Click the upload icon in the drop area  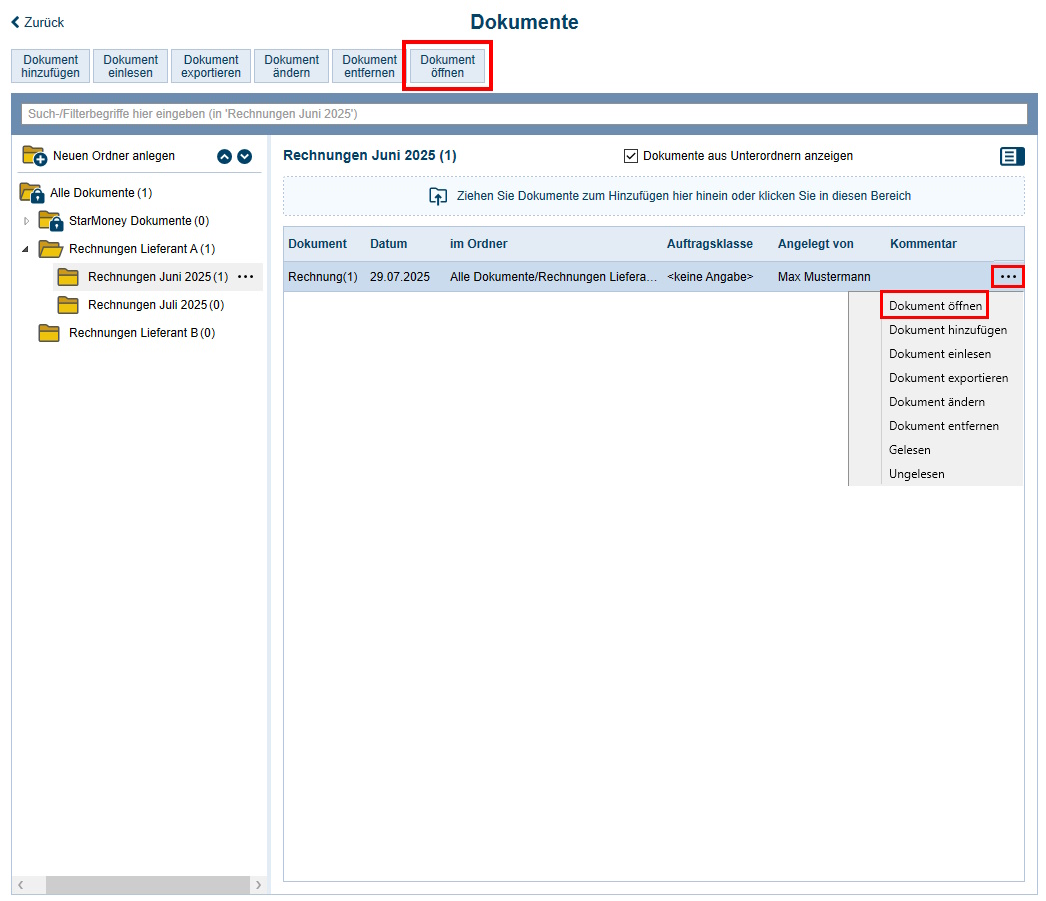click(x=438, y=196)
